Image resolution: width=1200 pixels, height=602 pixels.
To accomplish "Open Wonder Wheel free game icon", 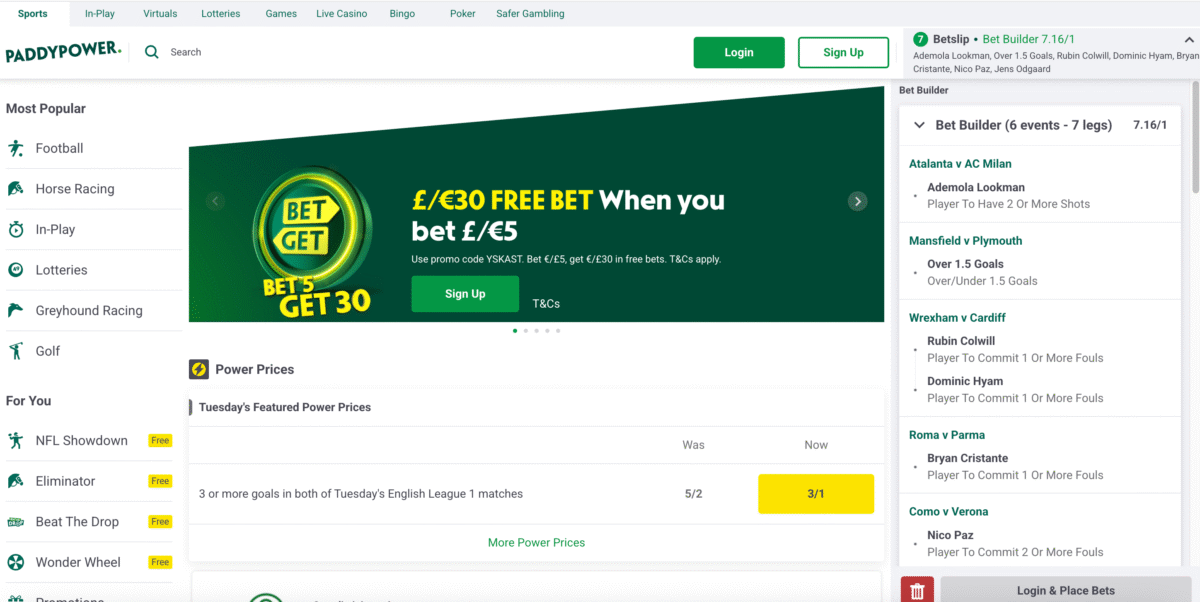I will tap(16, 562).
